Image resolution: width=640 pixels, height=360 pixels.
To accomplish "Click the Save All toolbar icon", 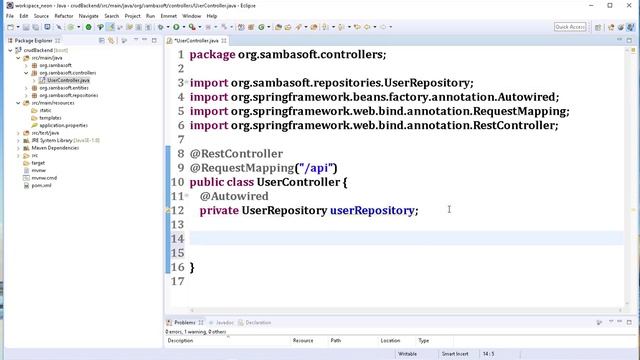I will click(x=36, y=27).
